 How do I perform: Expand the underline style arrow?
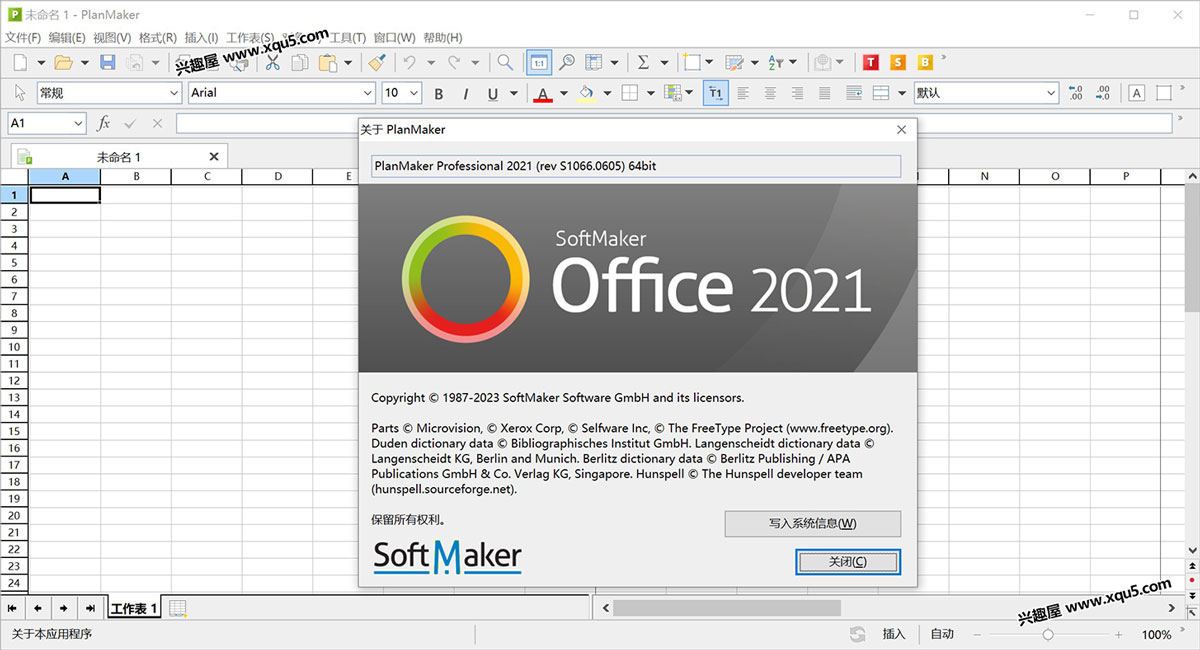point(514,93)
